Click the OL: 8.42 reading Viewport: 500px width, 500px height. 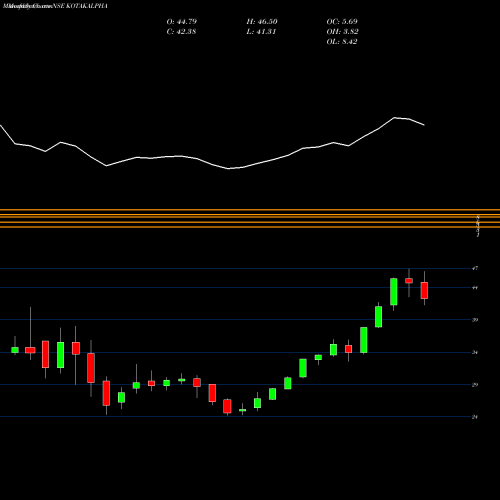click(342, 42)
